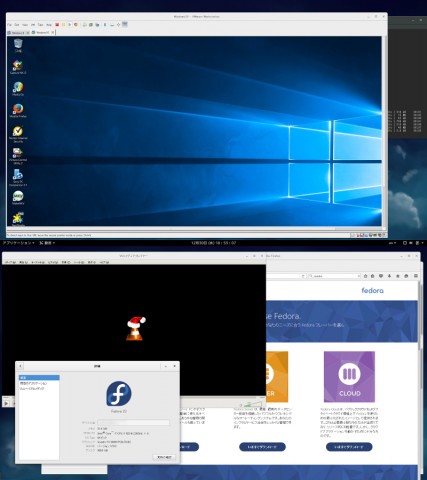Screen dimensions: 427x480
Task: Click the download button under Fedora Cloud
Action: click(349, 447)
